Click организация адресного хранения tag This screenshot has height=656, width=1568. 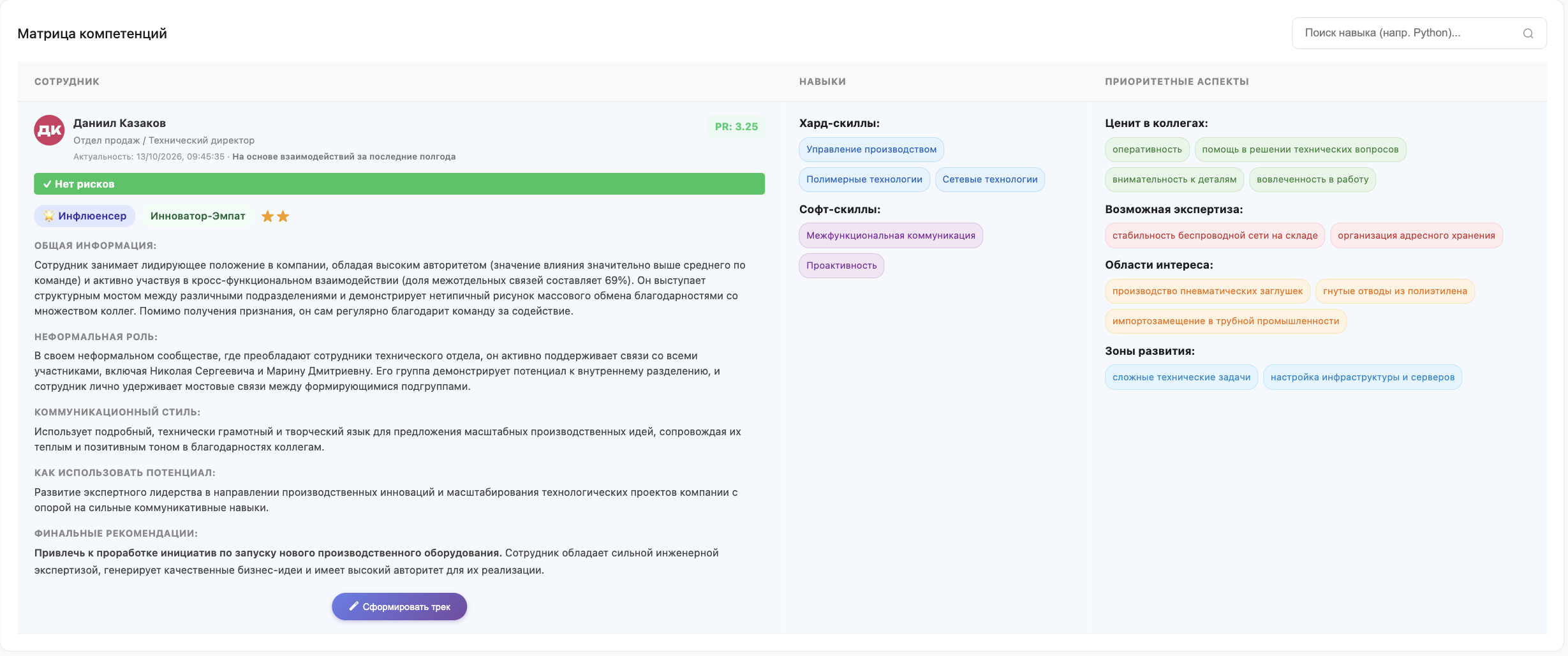point(1416,235)
